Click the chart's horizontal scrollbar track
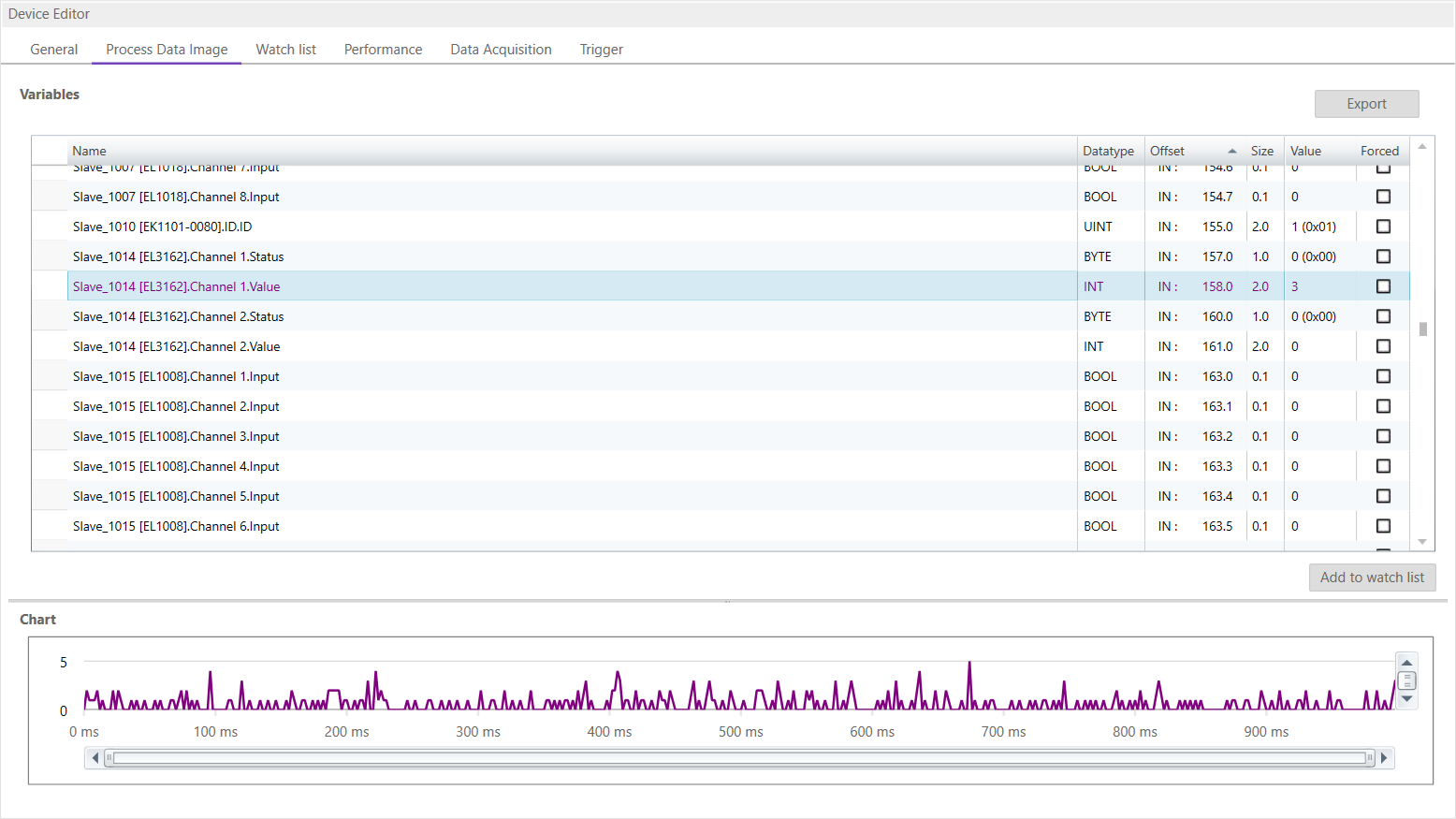1456x819 pixels. (739, 758)
